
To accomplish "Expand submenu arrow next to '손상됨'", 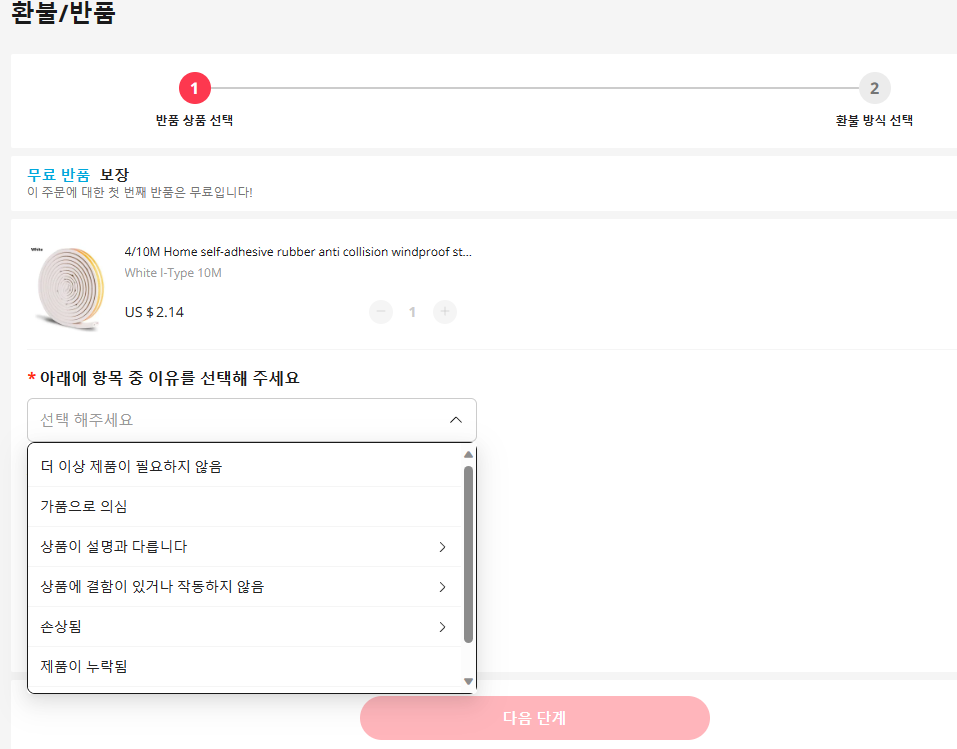I will [x=442, y=627].
